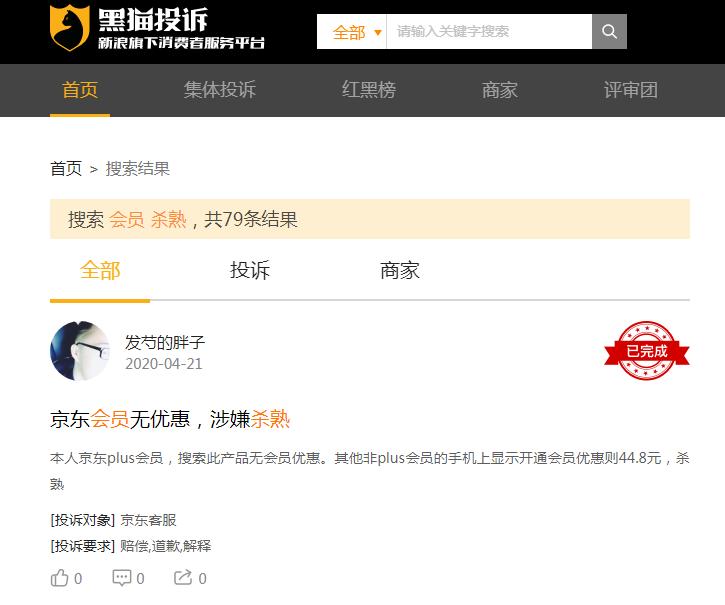Click the complaint description paragraph

click(x=369, y=471)
